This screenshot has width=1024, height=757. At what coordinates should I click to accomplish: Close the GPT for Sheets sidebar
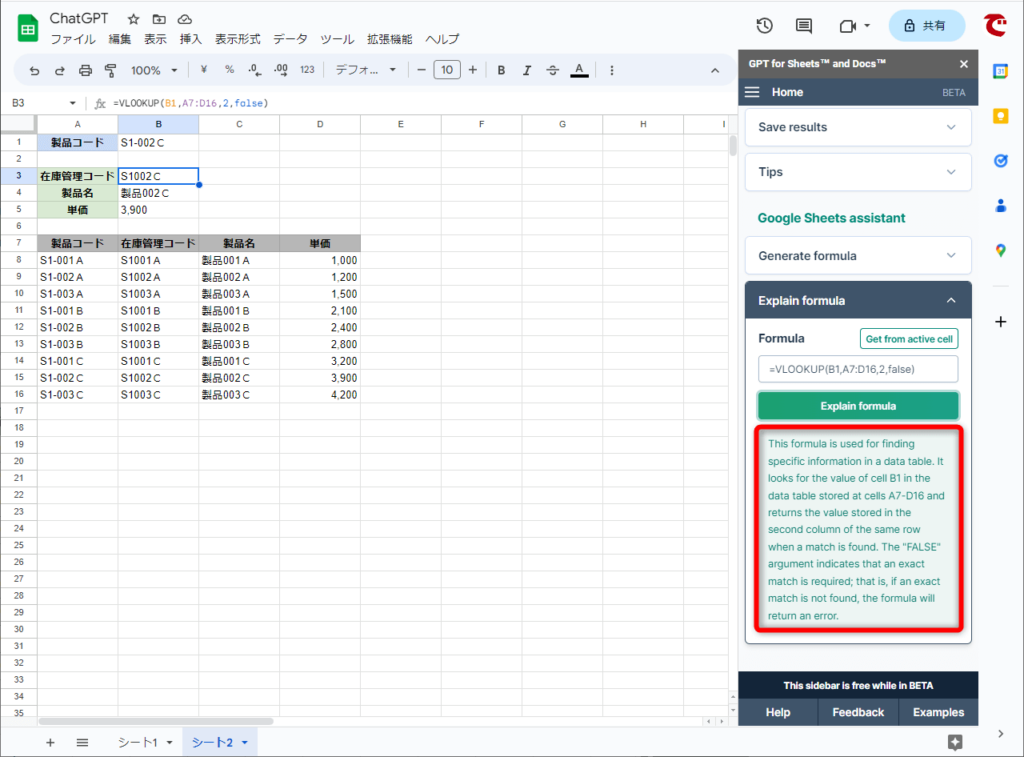(964, 64)
